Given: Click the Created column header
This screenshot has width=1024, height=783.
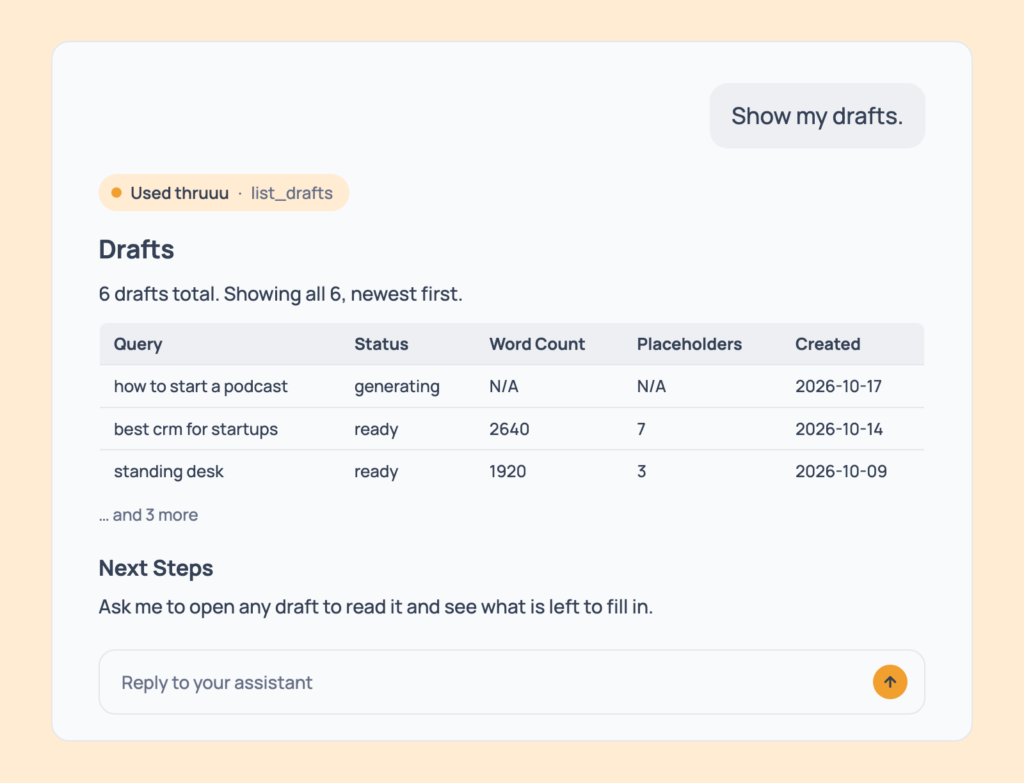Looking at the screenshot, I should 827,344.
